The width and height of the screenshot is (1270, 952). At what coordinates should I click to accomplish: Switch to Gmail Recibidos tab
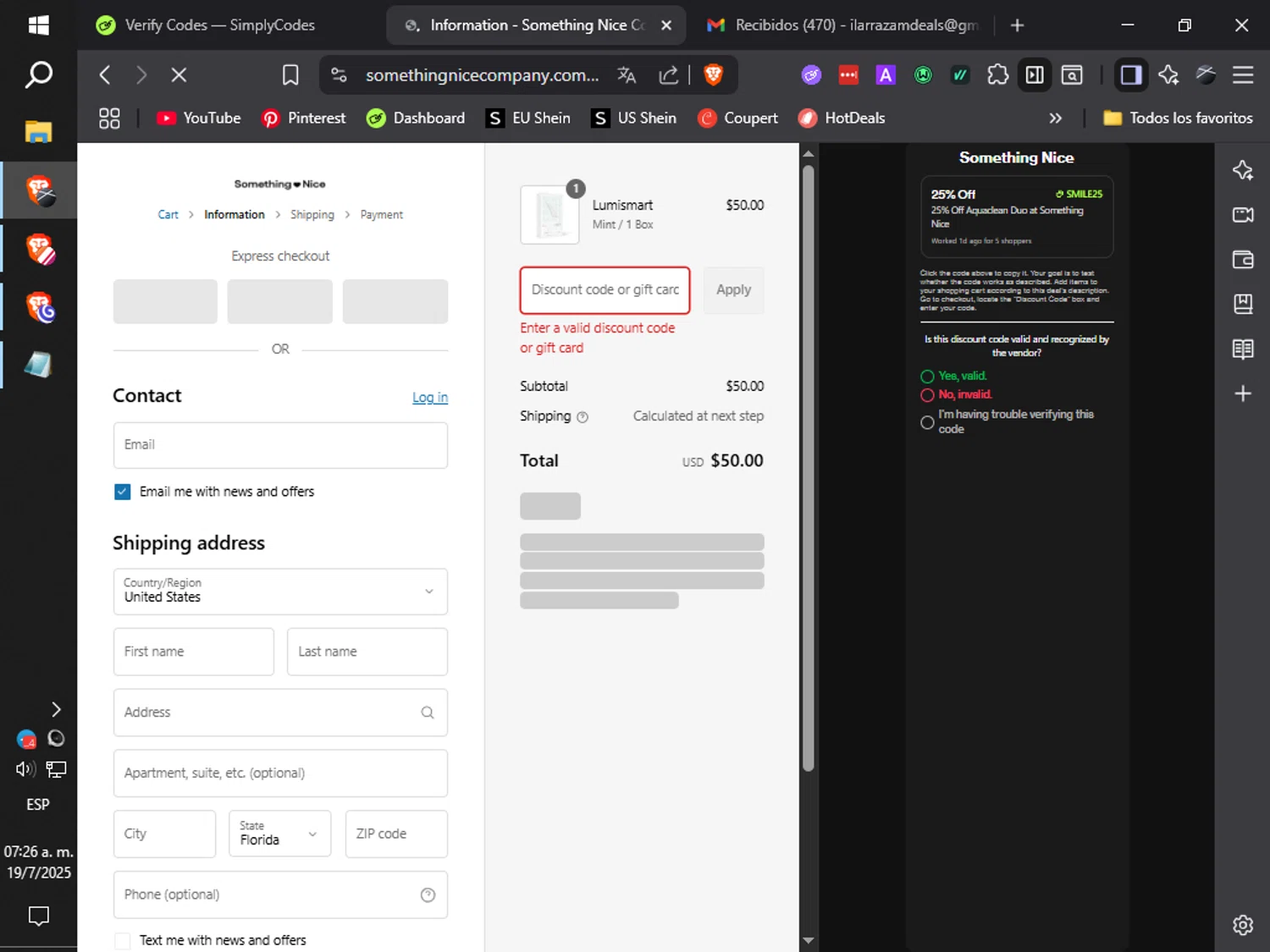[x=844, y=25]
